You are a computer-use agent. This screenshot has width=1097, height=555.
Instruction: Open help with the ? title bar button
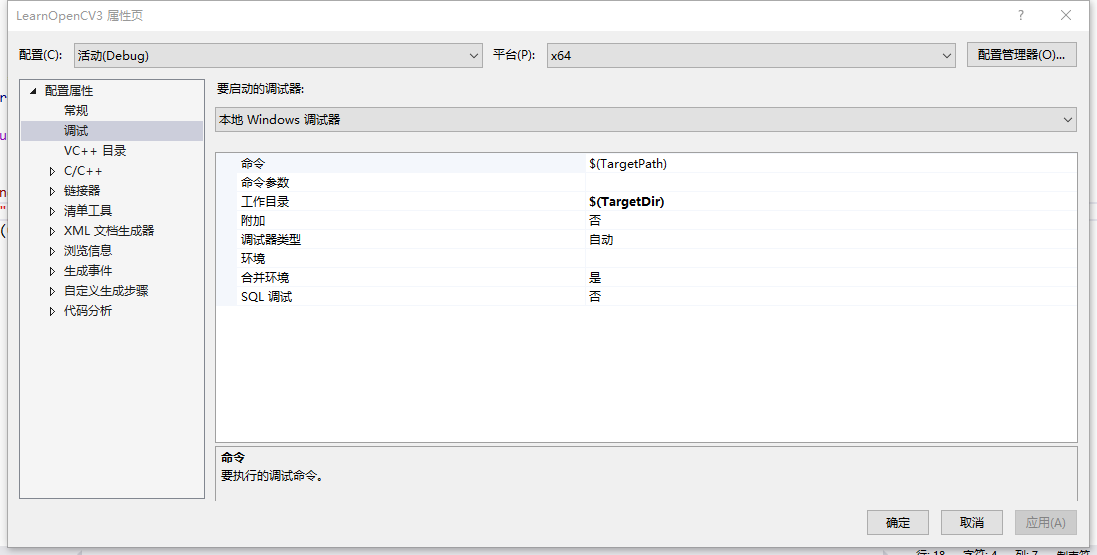point(1021,15)
